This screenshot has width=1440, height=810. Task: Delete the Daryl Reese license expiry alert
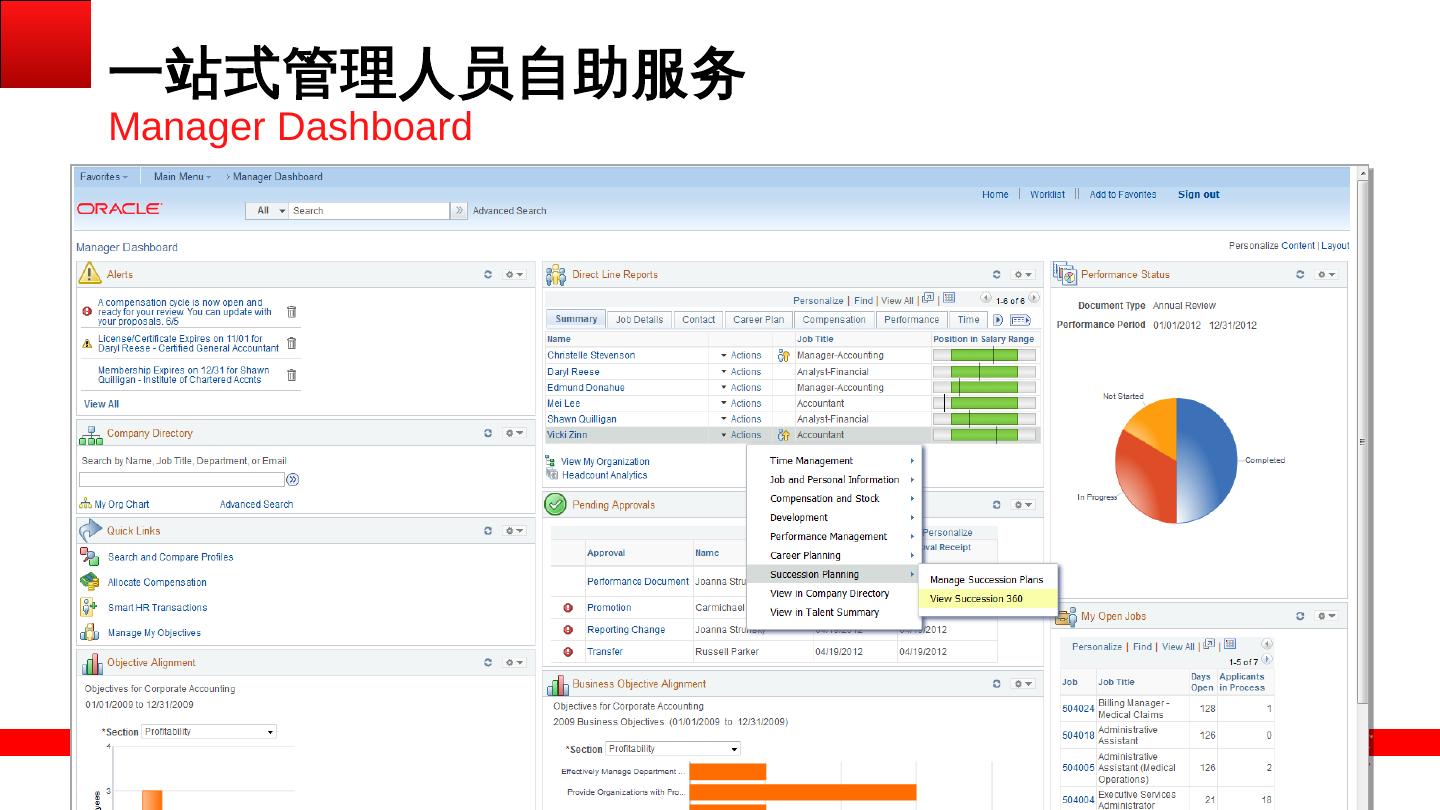click(291, 343)
